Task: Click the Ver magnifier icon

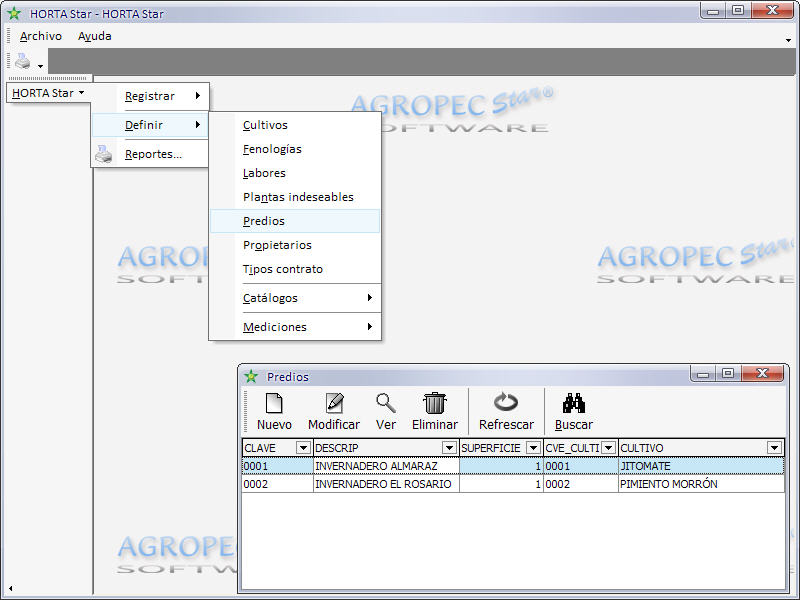Action: click(386, 403)
